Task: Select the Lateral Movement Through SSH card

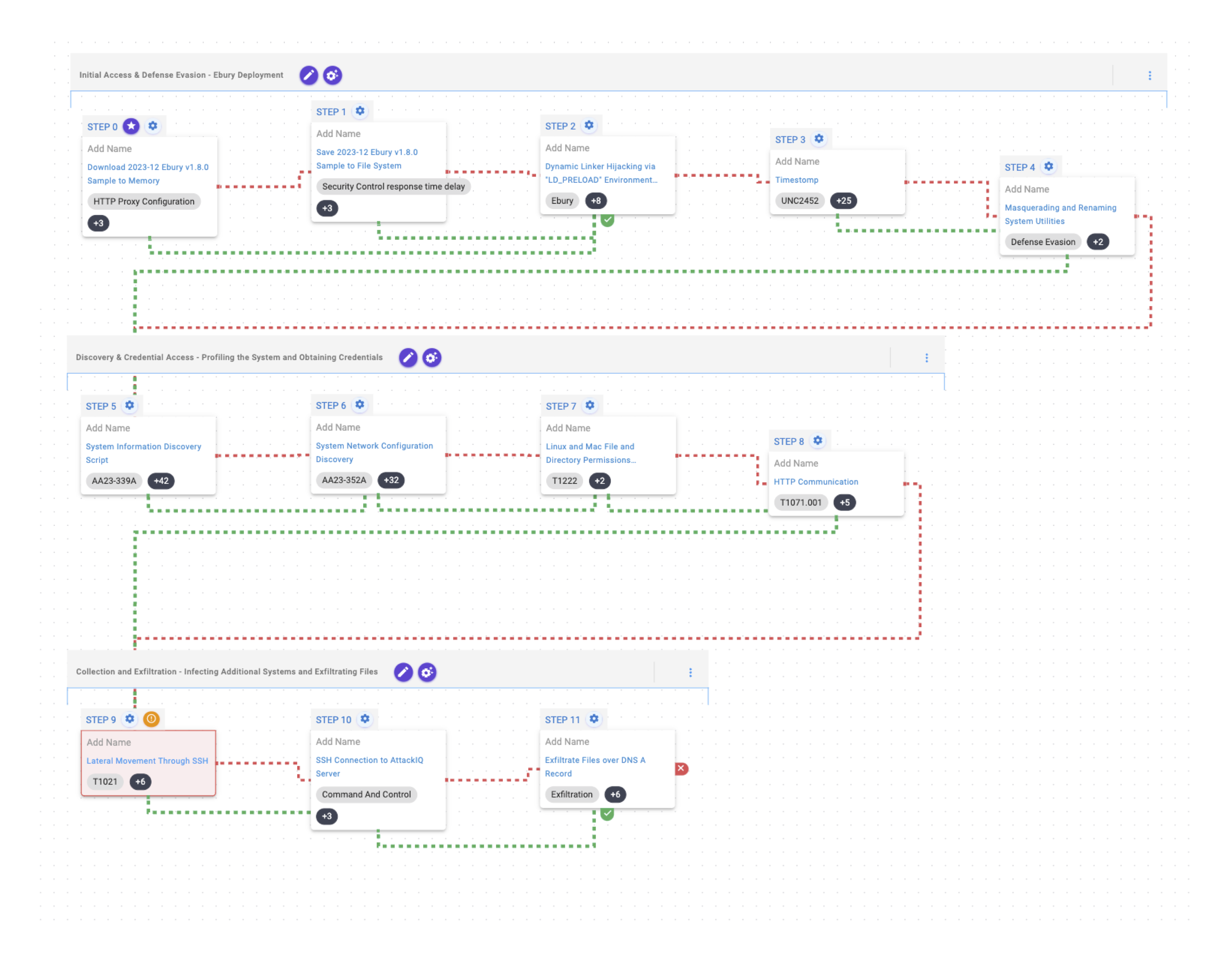Action: click(148, 762)
